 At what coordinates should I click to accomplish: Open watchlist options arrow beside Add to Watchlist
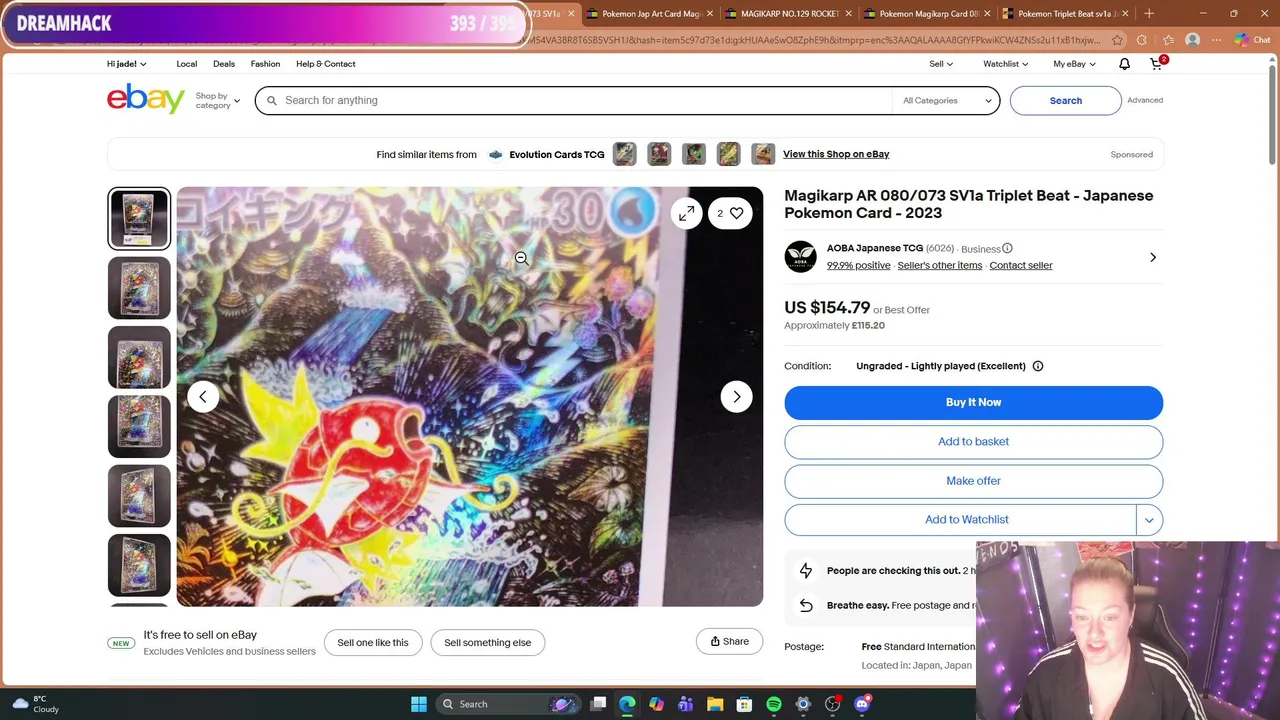(1149, 520)
